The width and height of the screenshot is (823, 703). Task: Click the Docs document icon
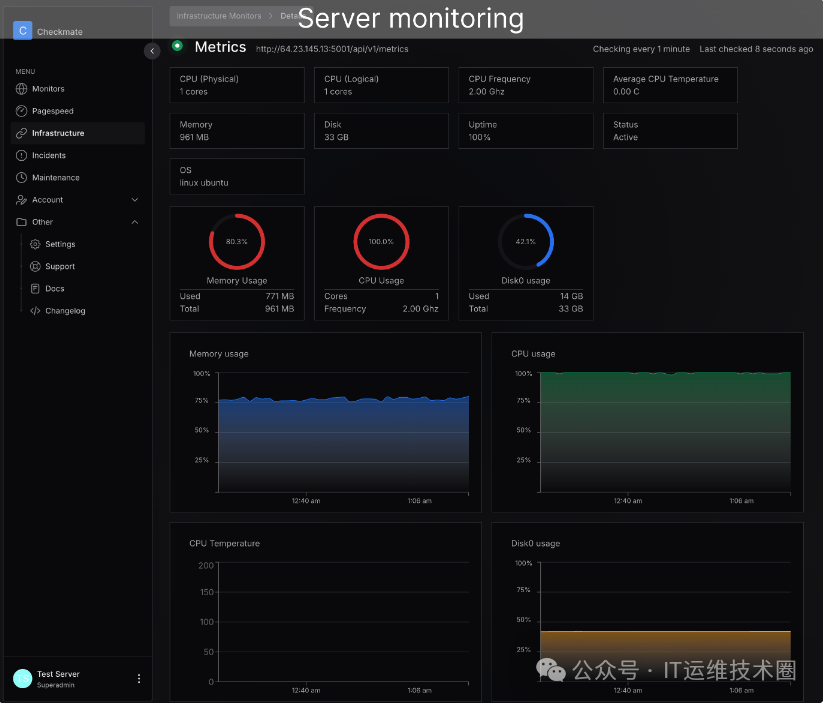35,289
